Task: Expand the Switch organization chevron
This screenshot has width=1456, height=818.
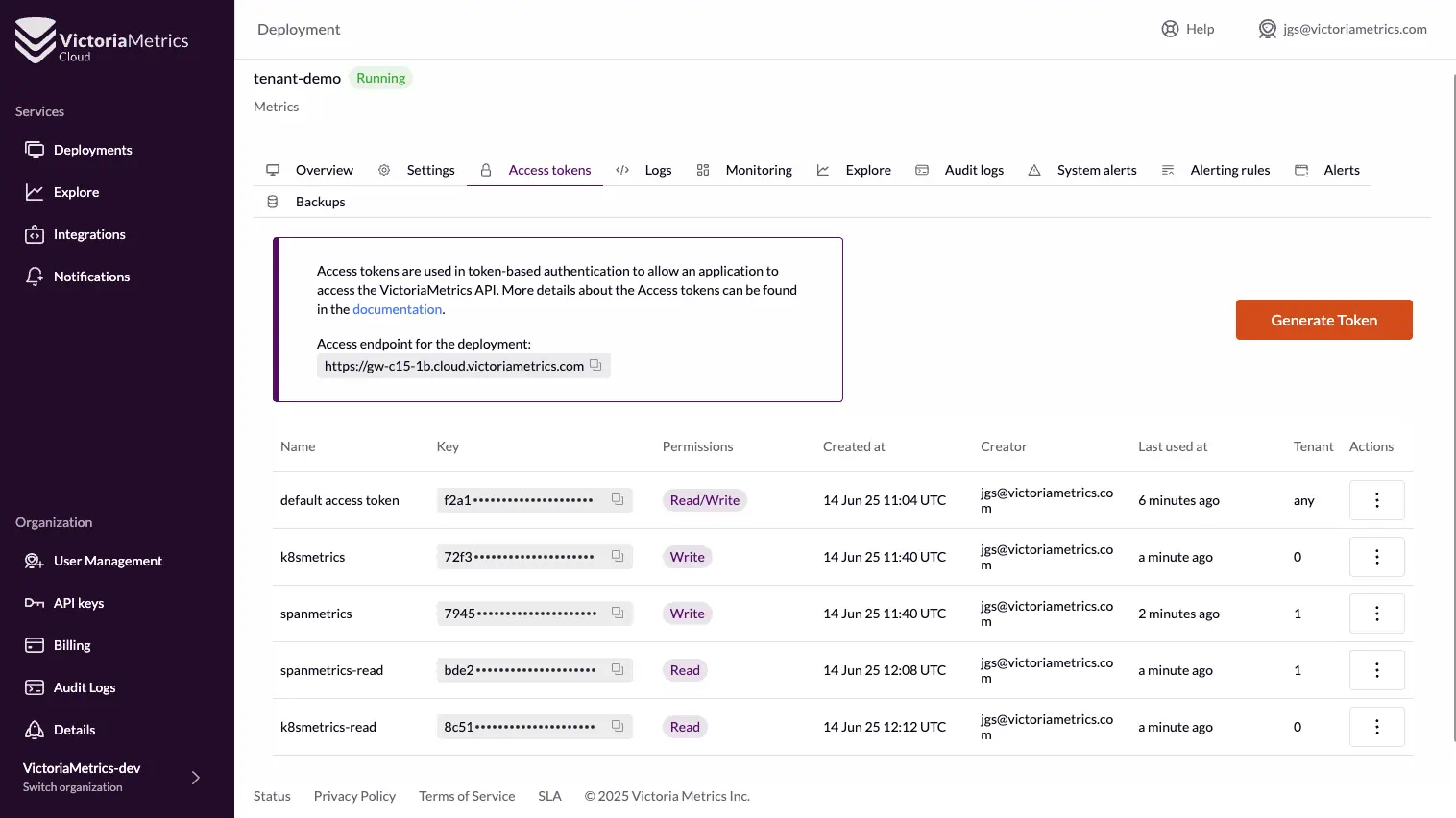Action: click(x=196, y=778)
